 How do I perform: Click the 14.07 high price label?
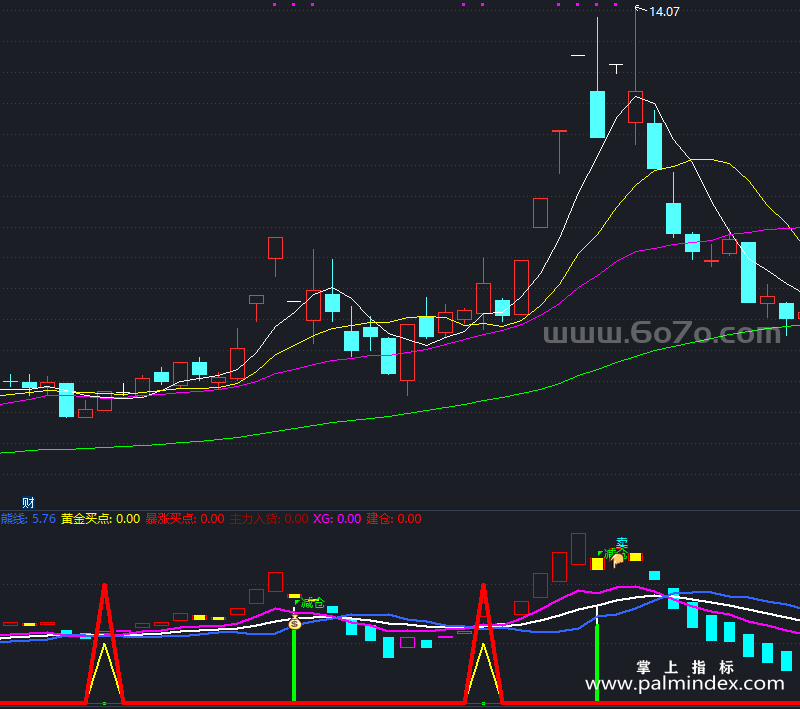point(664,11)
